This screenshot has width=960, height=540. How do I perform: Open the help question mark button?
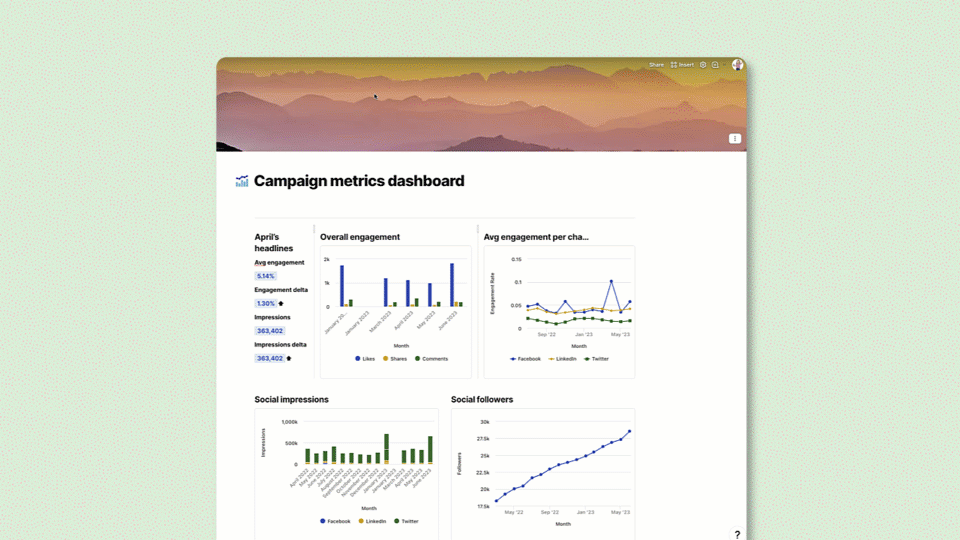pos(737,534)
